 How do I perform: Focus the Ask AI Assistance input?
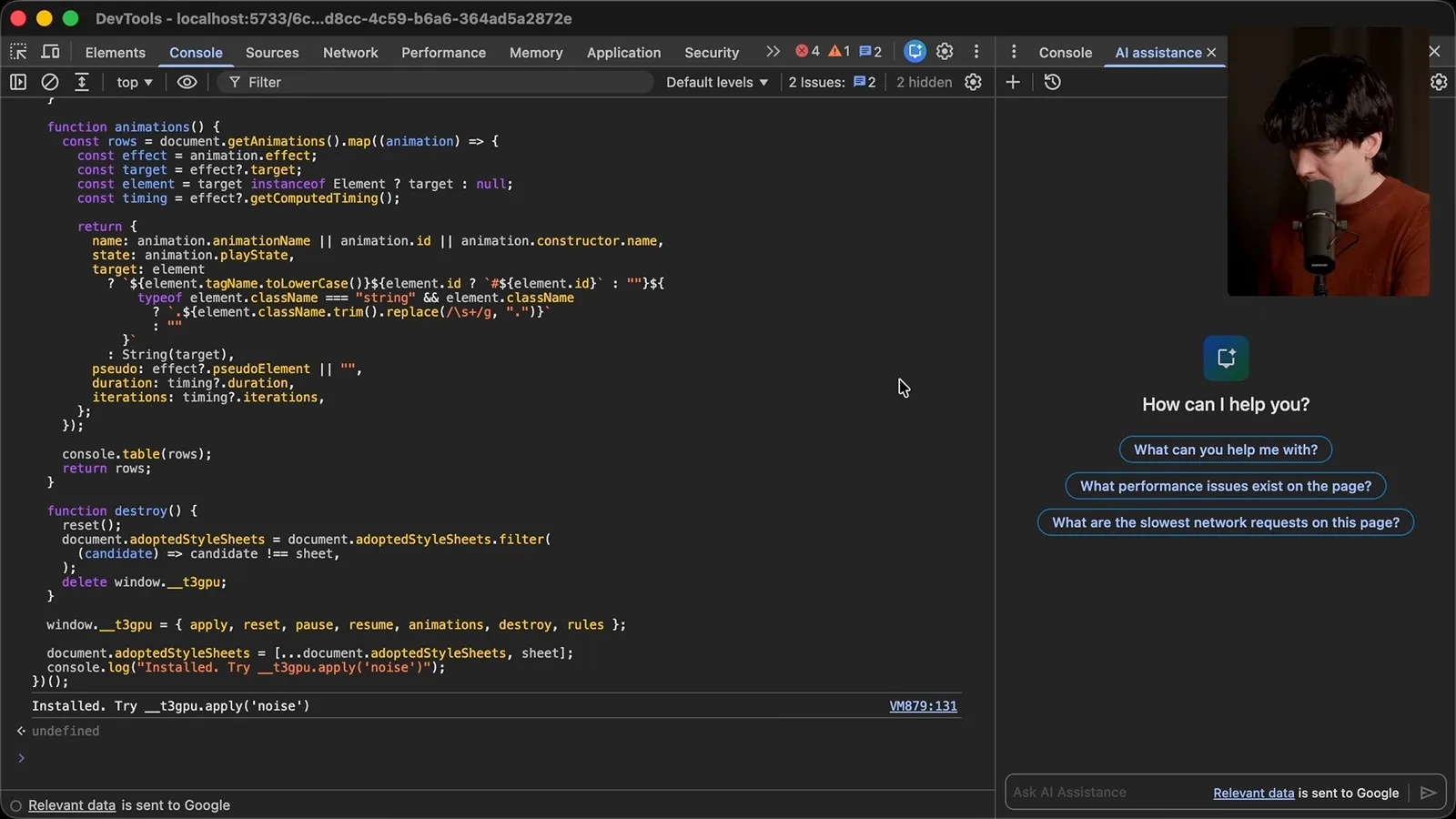[1107, 793]
